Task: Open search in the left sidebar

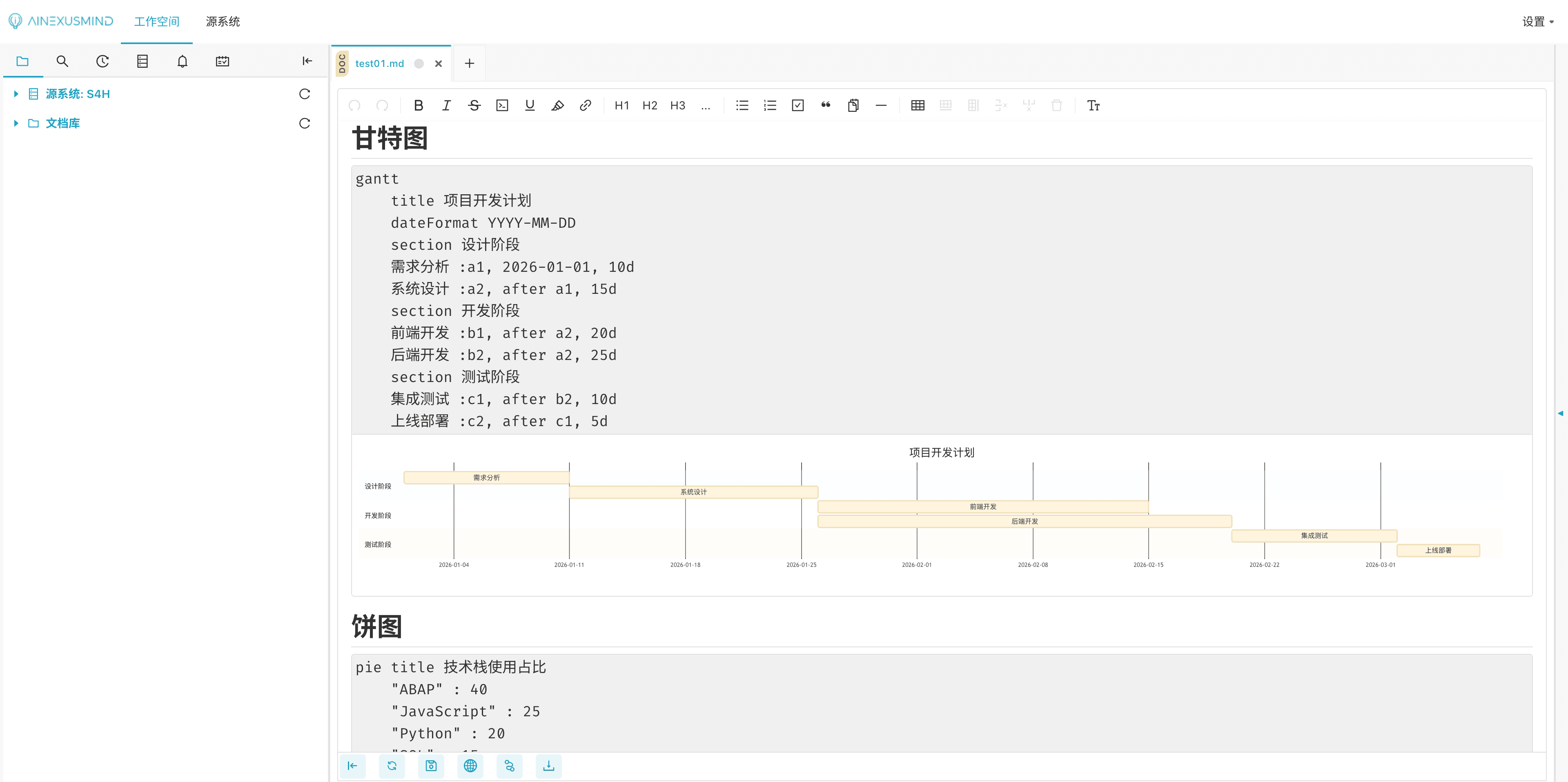Action: point(62,61)
